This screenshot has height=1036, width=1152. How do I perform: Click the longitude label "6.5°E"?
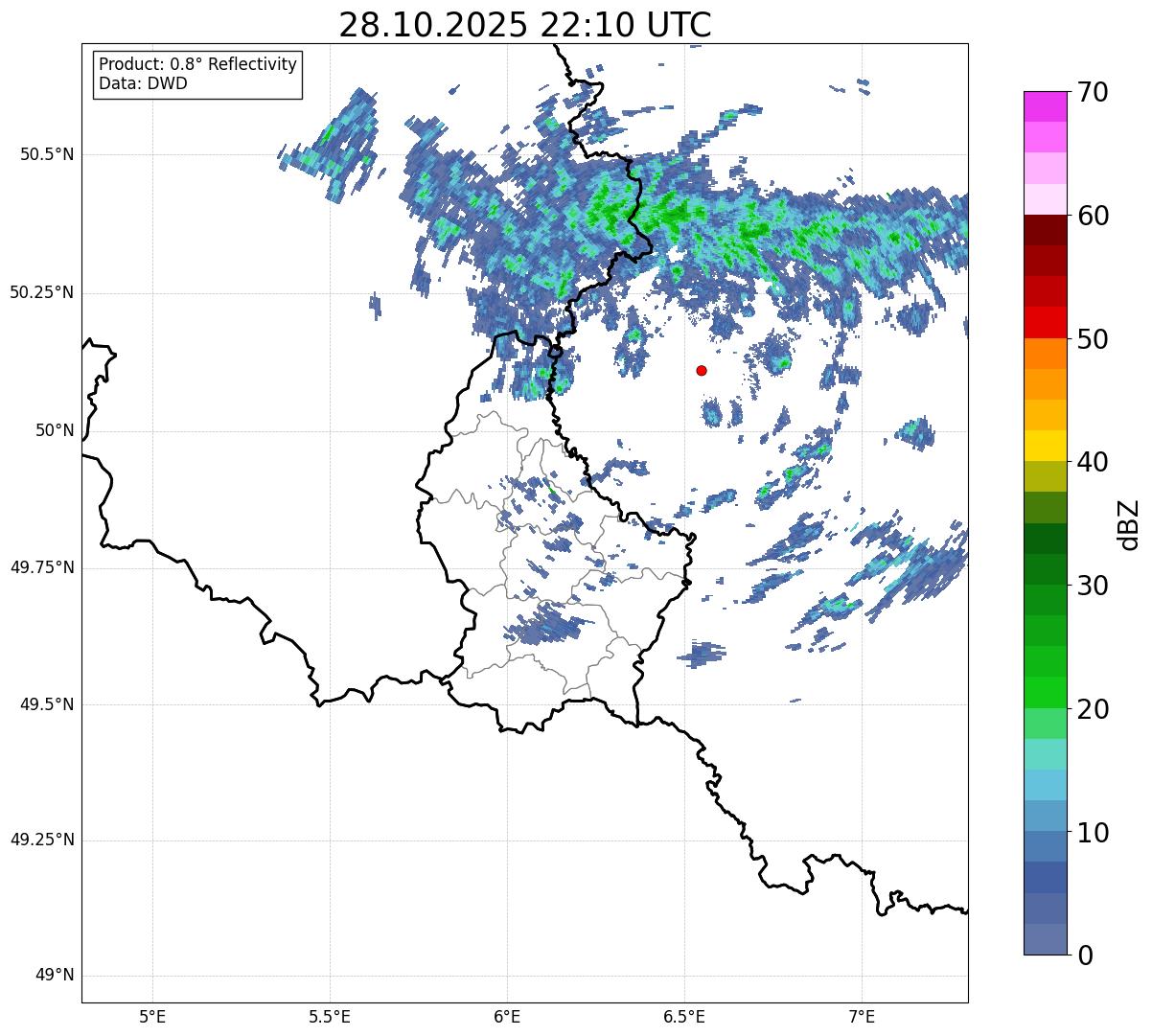coord(684,1017)
